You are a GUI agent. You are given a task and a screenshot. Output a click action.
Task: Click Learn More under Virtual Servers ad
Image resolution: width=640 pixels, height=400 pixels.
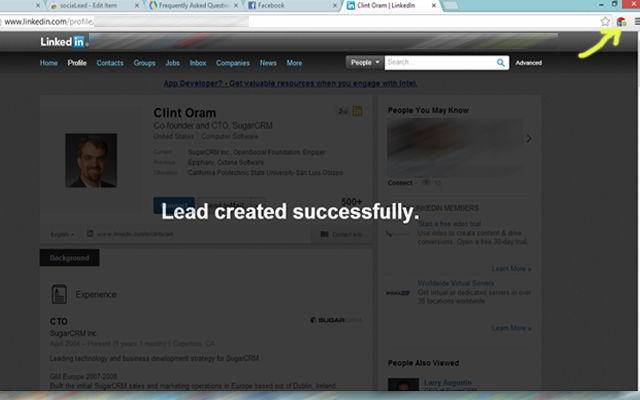tap(511, 328)
